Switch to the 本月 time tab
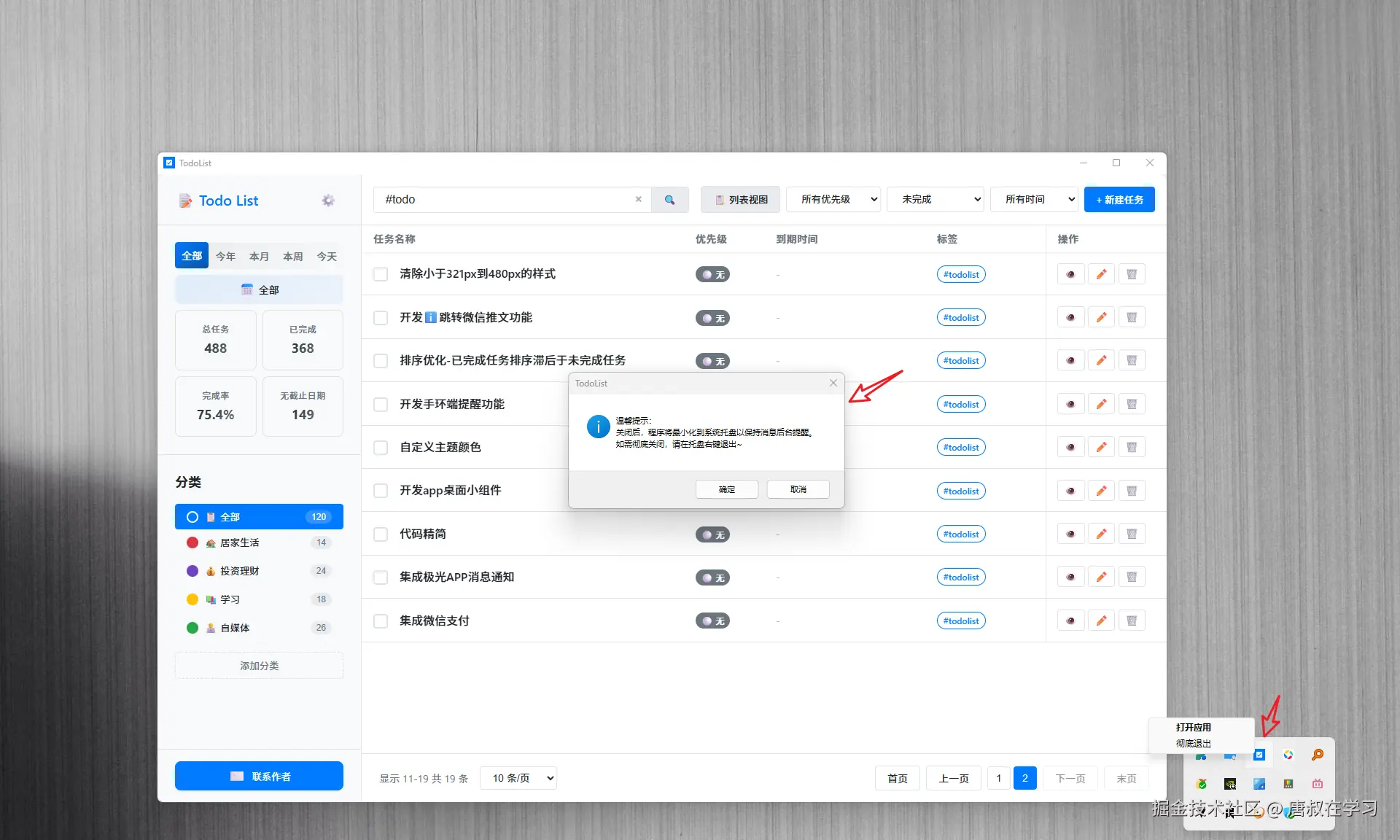1400x840 pixels. pyautogui.click(x=259, y=256)
